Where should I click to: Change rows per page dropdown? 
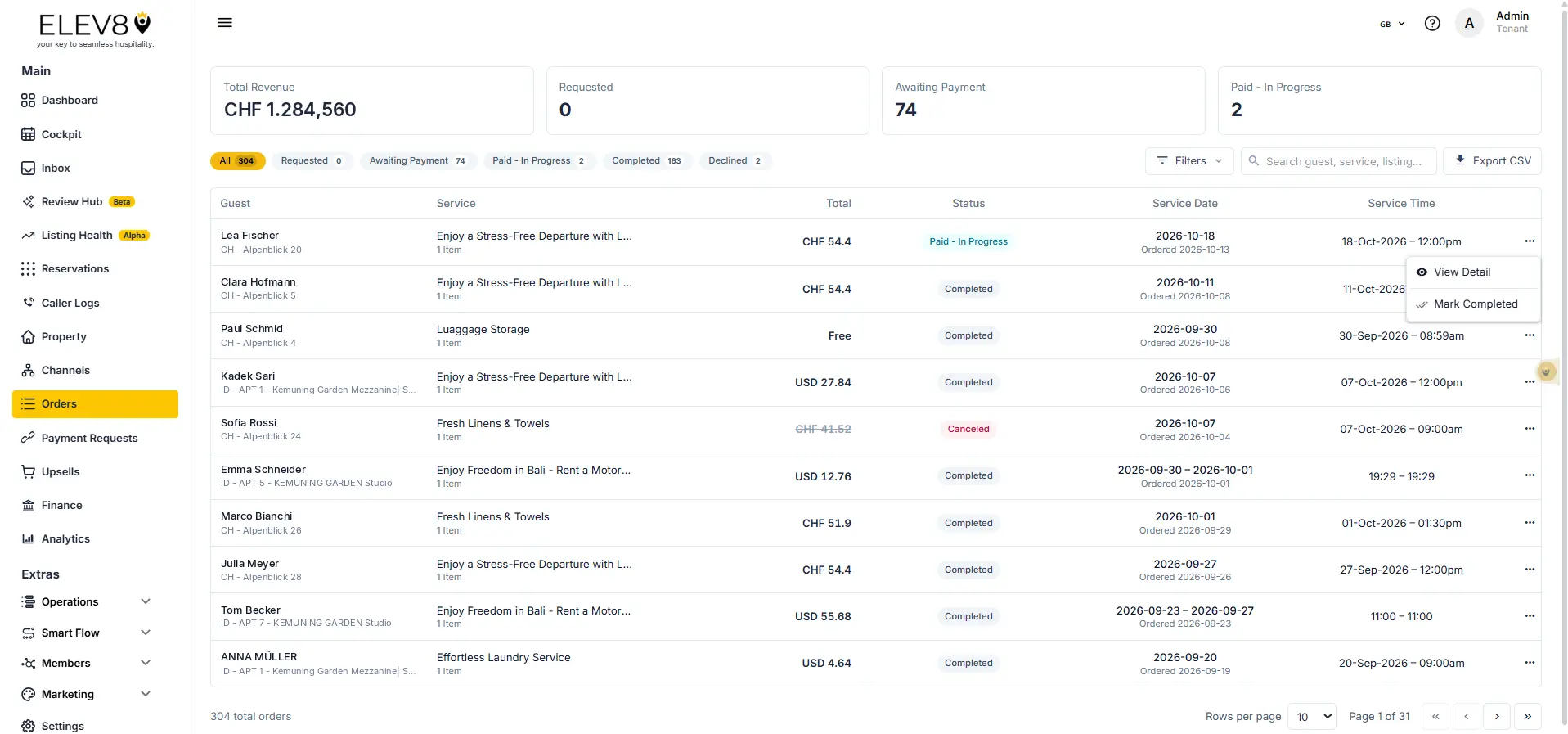pyautogui.click(x=1312, y=717)
